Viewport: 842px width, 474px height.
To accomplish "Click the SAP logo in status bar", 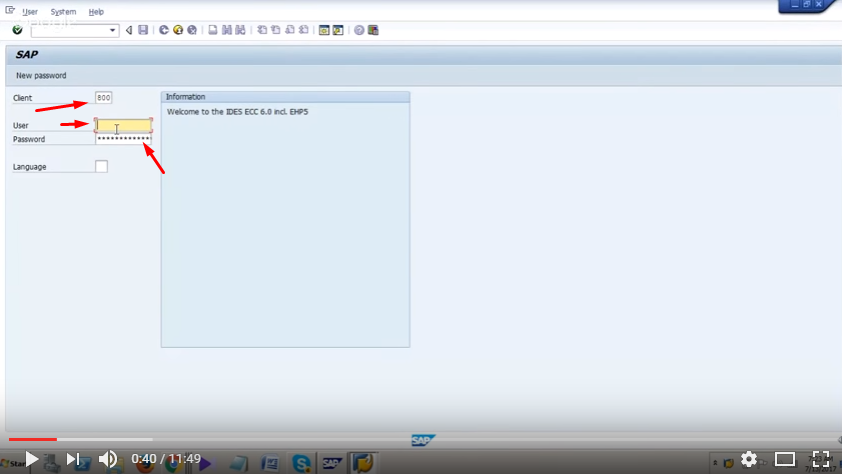I will tap(423, 440).
